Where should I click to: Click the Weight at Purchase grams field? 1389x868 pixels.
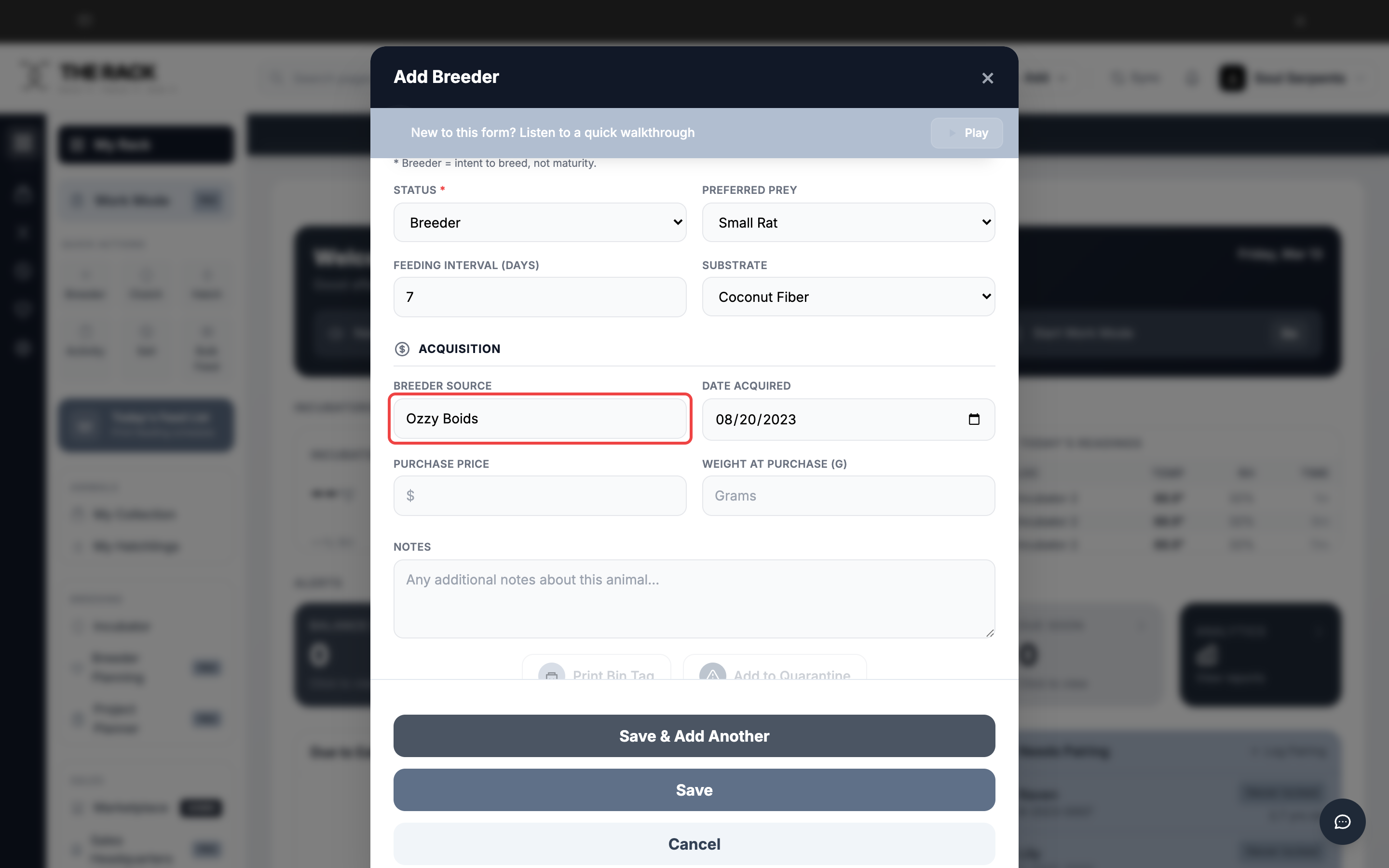pyautogui.click(x=848, y=495)
